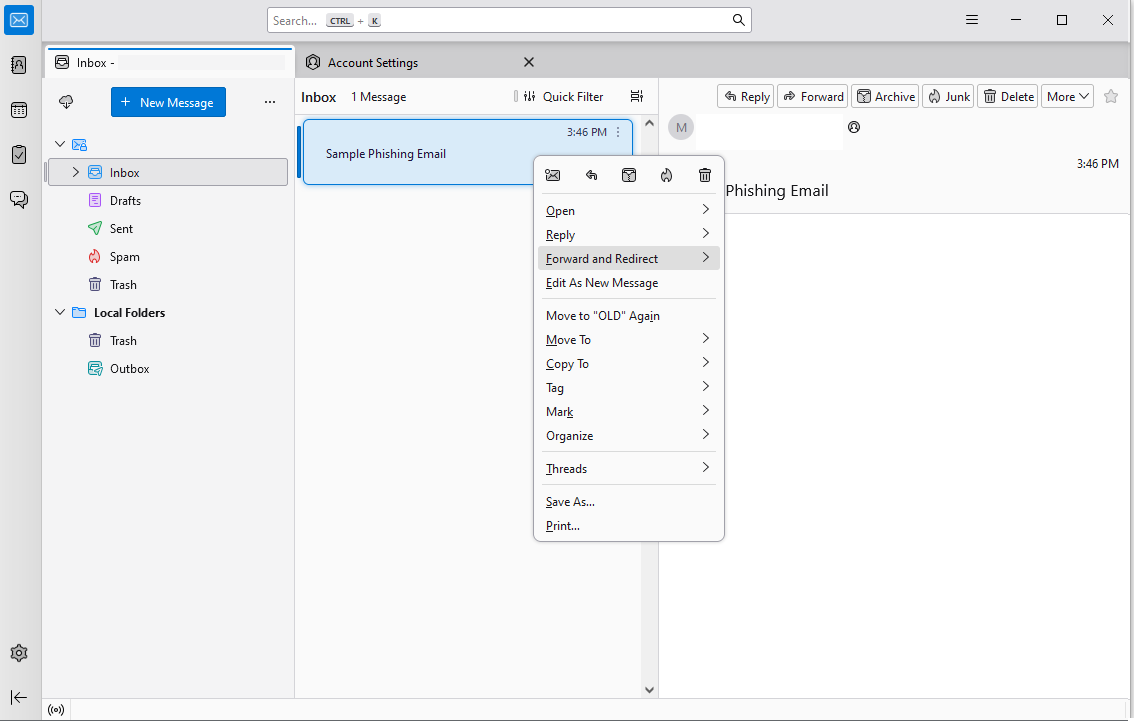The height and width of the screenshot is (721, 1134).
Task: Expand the Move To submenu
Action: 628,339
